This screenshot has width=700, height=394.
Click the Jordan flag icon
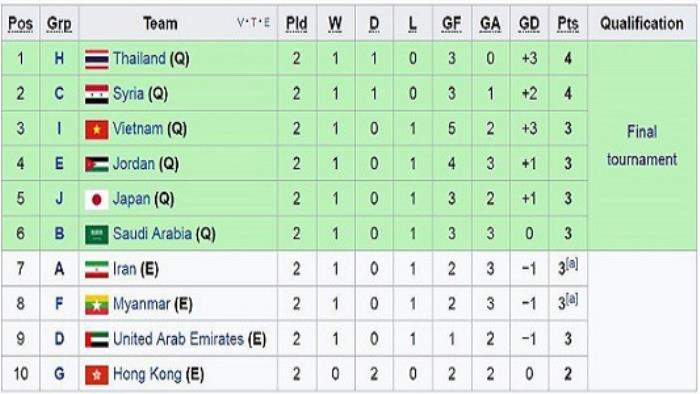pyautogui.click(x=97, y=164)
